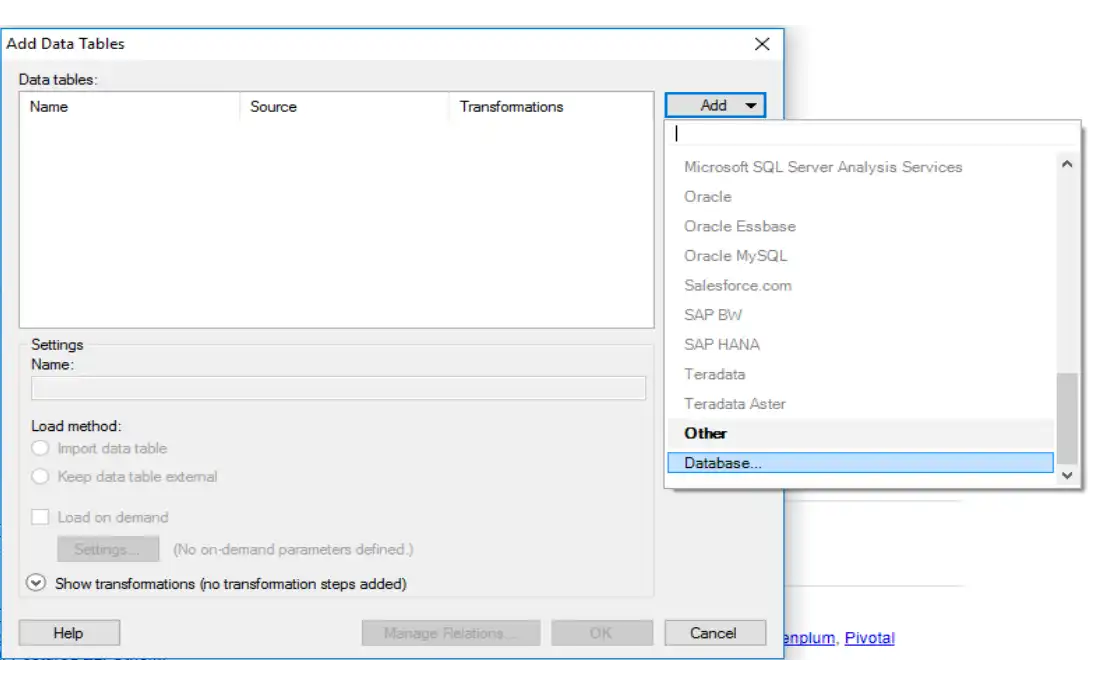Click the search field in dropdown
Screen dimensions: 1094x685
(x=872, y=133)
